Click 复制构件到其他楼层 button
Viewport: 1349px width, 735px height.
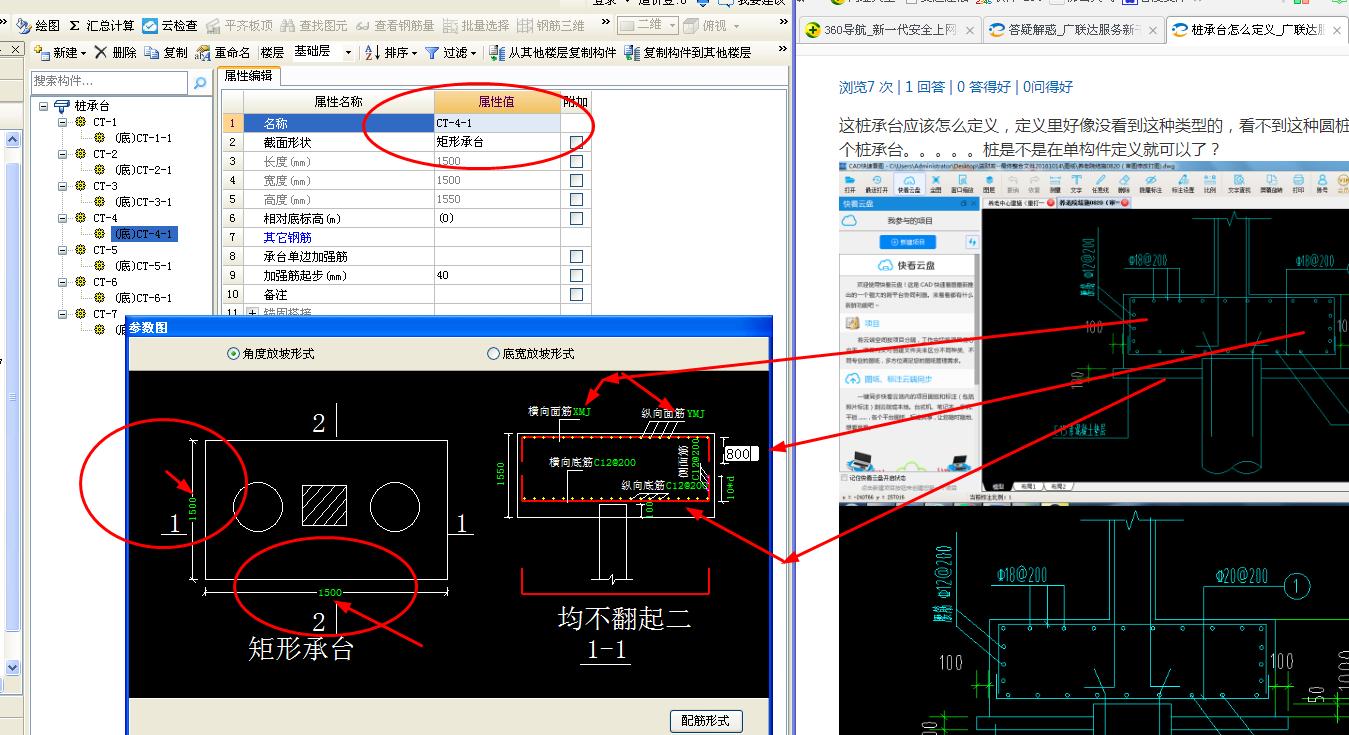(688, 52)
